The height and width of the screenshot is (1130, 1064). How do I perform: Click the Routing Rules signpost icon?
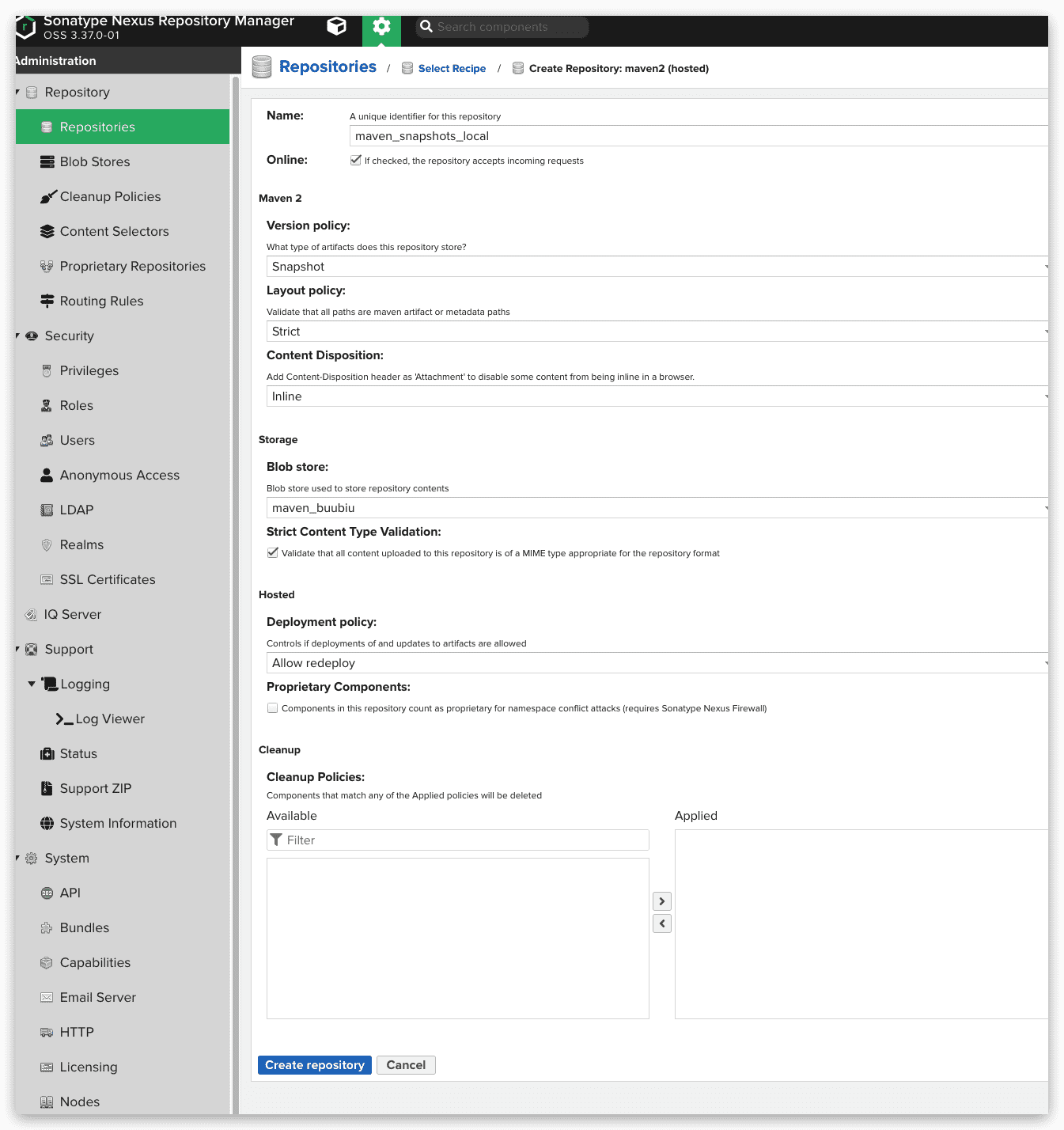click(x=47, y=301)
